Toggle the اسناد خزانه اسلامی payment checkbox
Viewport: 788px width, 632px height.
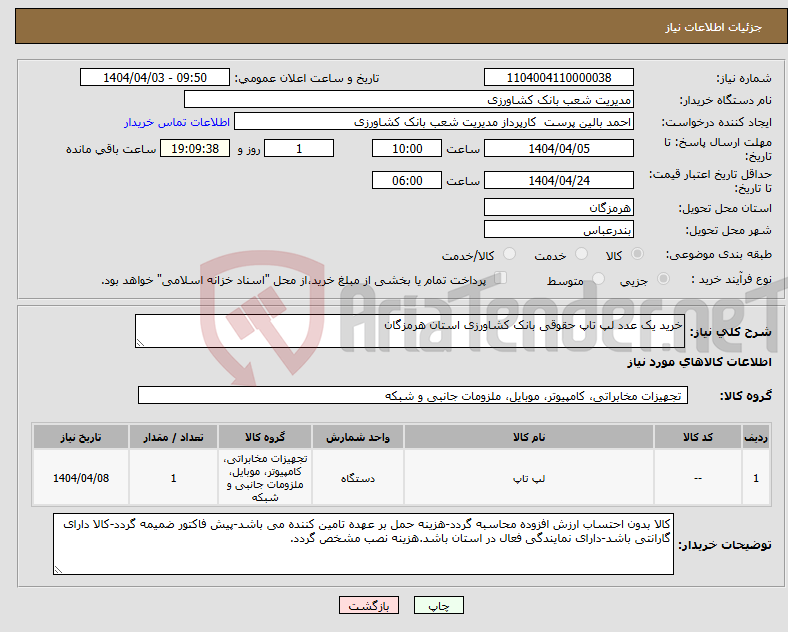tap(501, 278)
